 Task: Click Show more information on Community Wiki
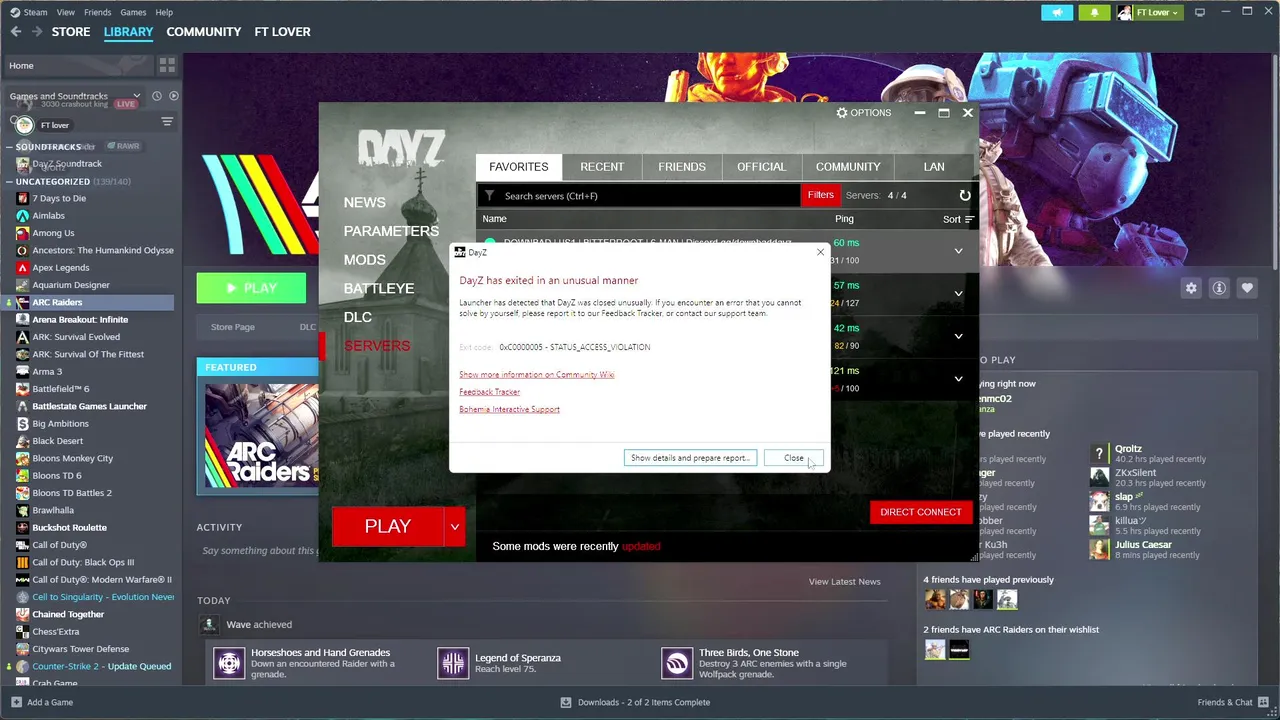coord(536,375)
